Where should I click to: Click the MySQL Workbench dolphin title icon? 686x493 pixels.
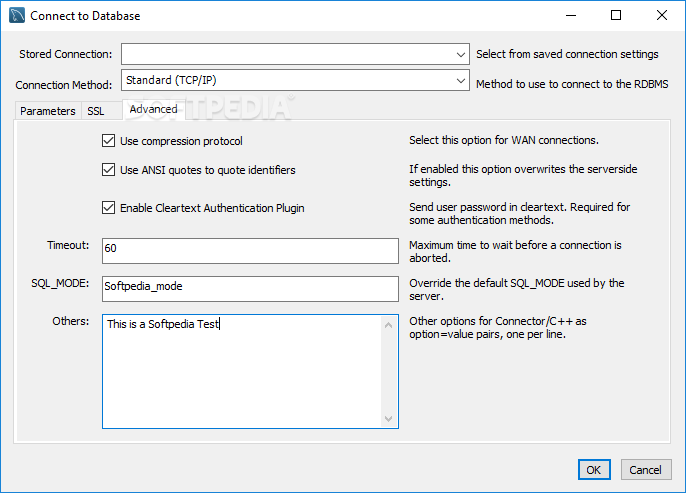coord(17,15)
